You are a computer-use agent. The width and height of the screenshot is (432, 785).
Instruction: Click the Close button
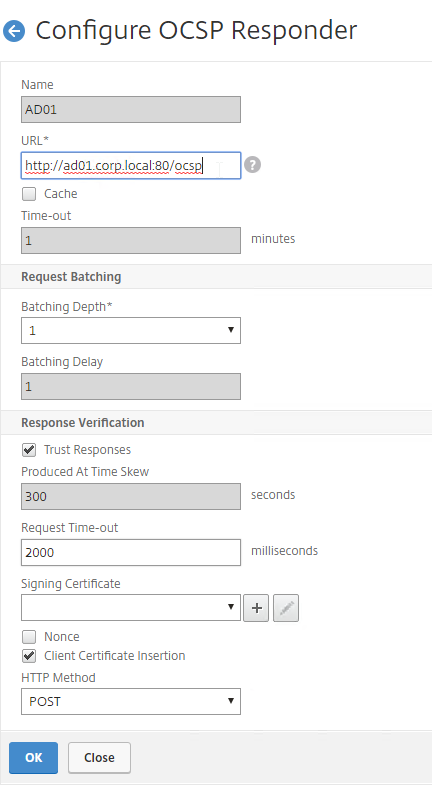(99, 757)
